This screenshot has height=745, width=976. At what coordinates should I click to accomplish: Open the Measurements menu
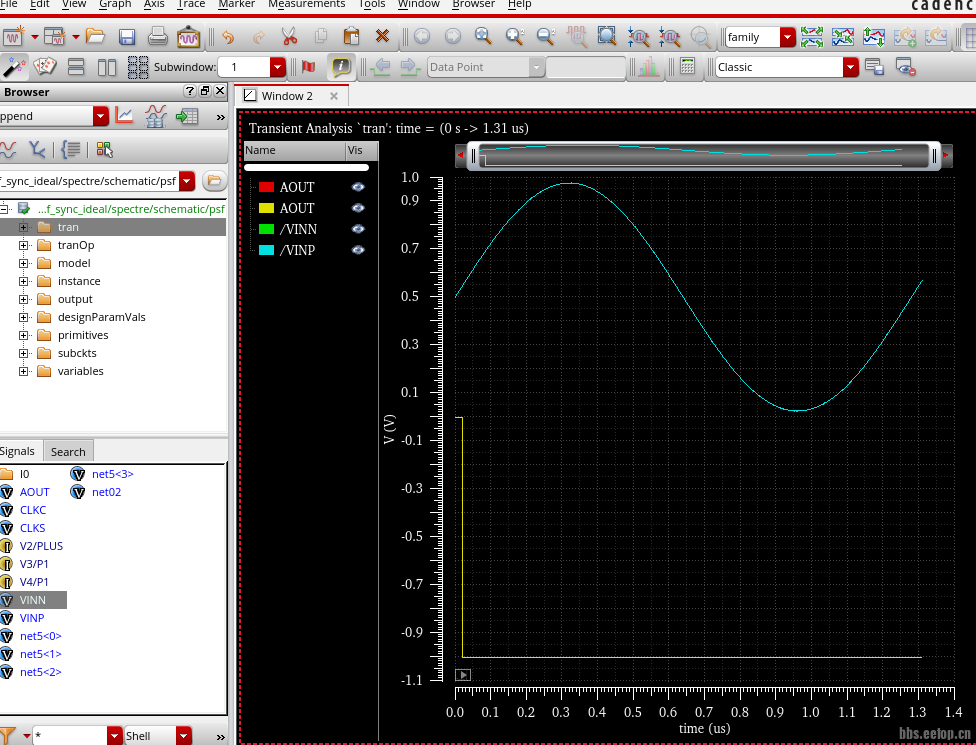pyautogui.click(x=306, y=4)
